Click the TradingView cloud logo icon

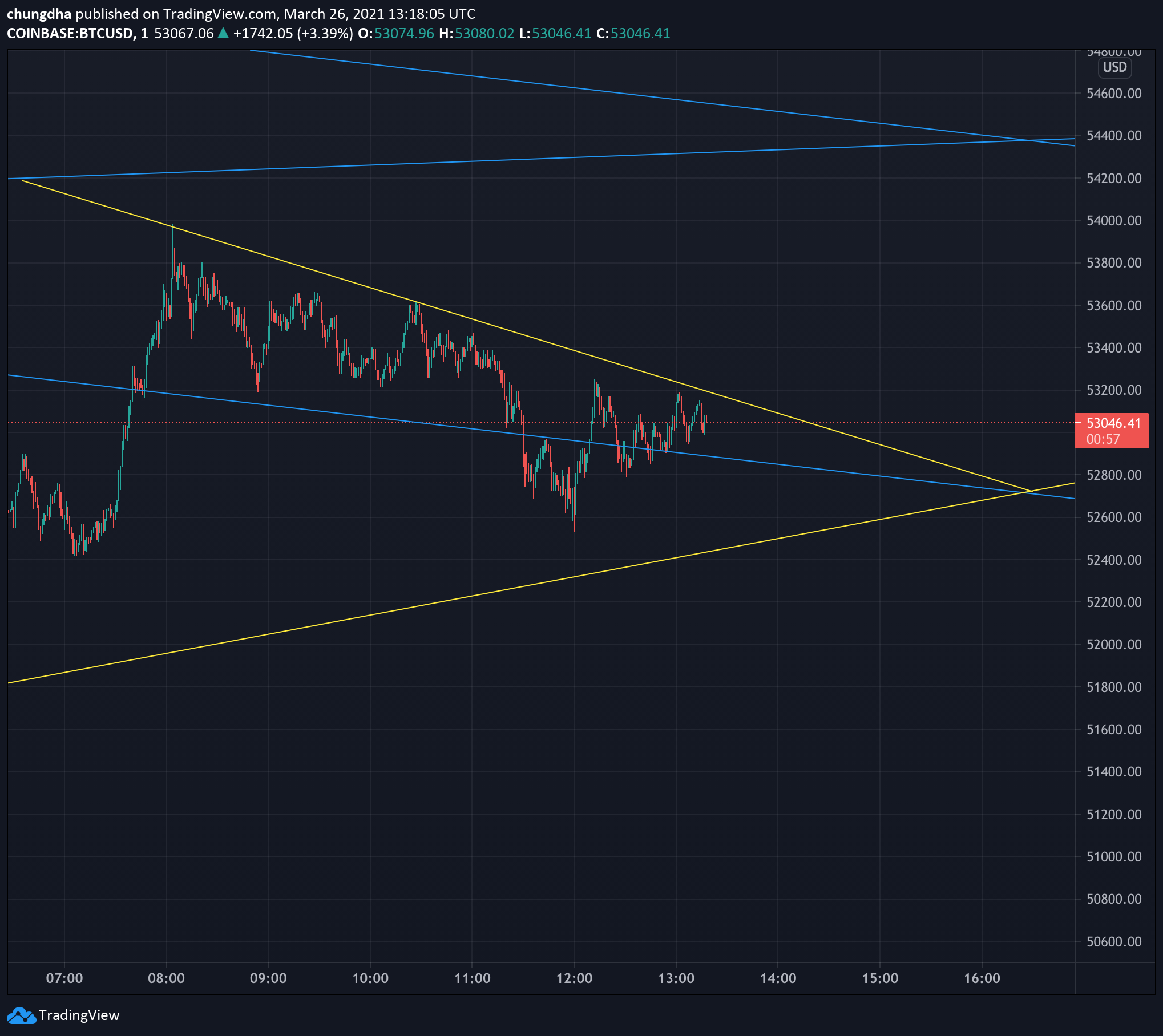click(x=21, y=1015)
